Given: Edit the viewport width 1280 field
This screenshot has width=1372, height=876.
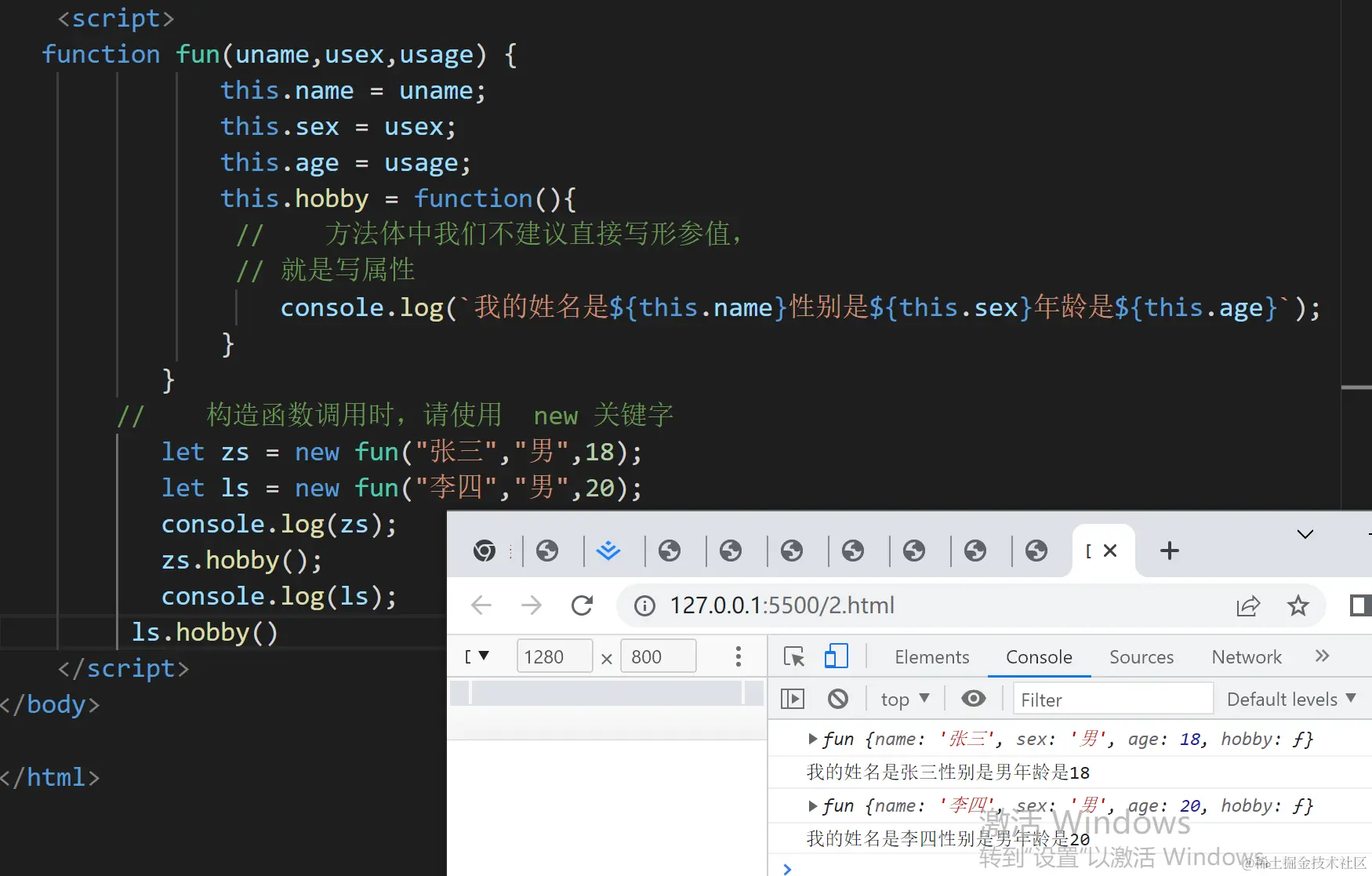Looking at the screenshot, I should coord(554,656).
